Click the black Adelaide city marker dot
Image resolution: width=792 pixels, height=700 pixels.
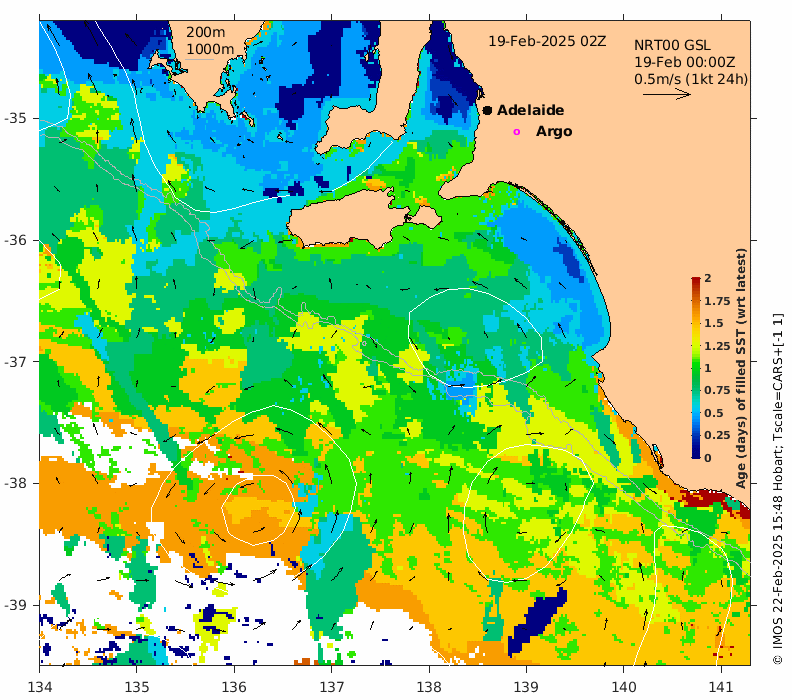pos(487,110)
